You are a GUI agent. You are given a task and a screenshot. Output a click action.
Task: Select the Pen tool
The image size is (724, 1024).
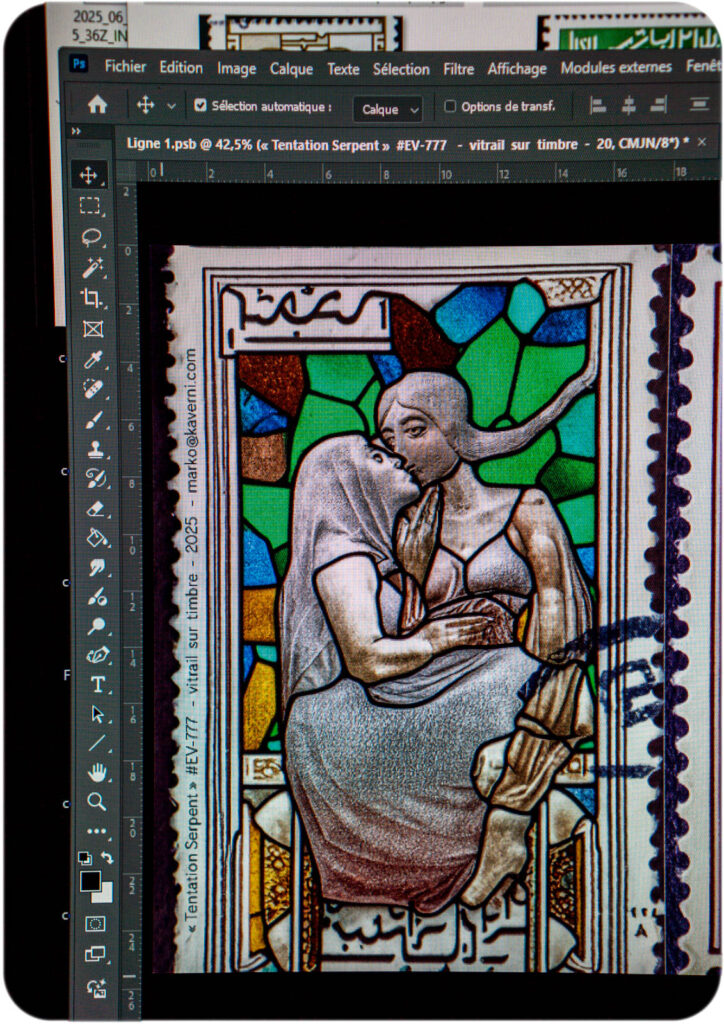tap(97, 655)
